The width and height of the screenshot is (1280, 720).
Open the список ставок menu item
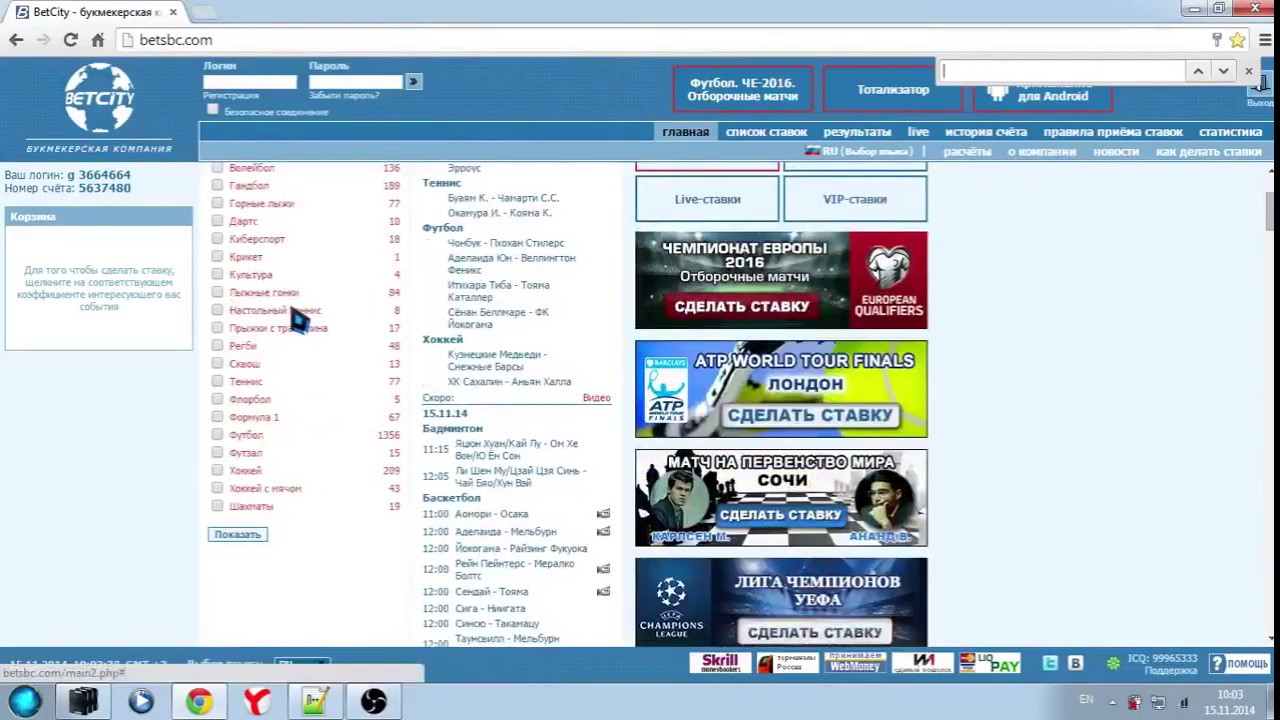766,132
